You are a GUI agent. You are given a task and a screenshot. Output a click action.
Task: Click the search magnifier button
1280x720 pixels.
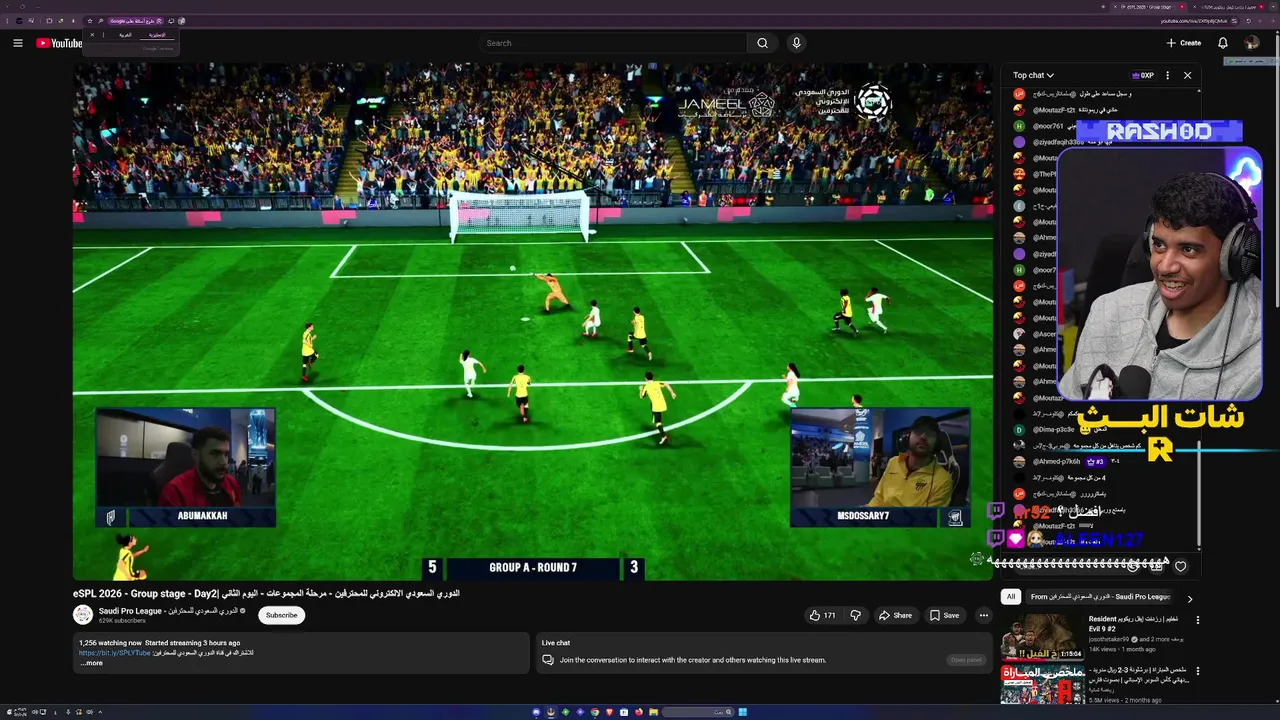point(762,43)
